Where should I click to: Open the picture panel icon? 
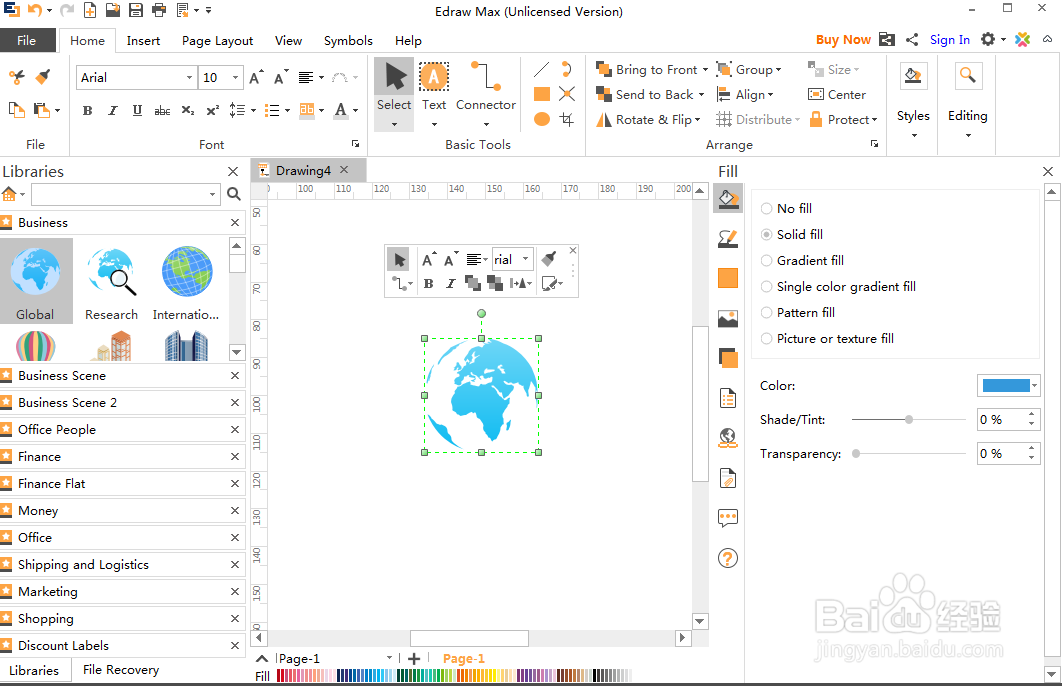click(x=728, y=318)
